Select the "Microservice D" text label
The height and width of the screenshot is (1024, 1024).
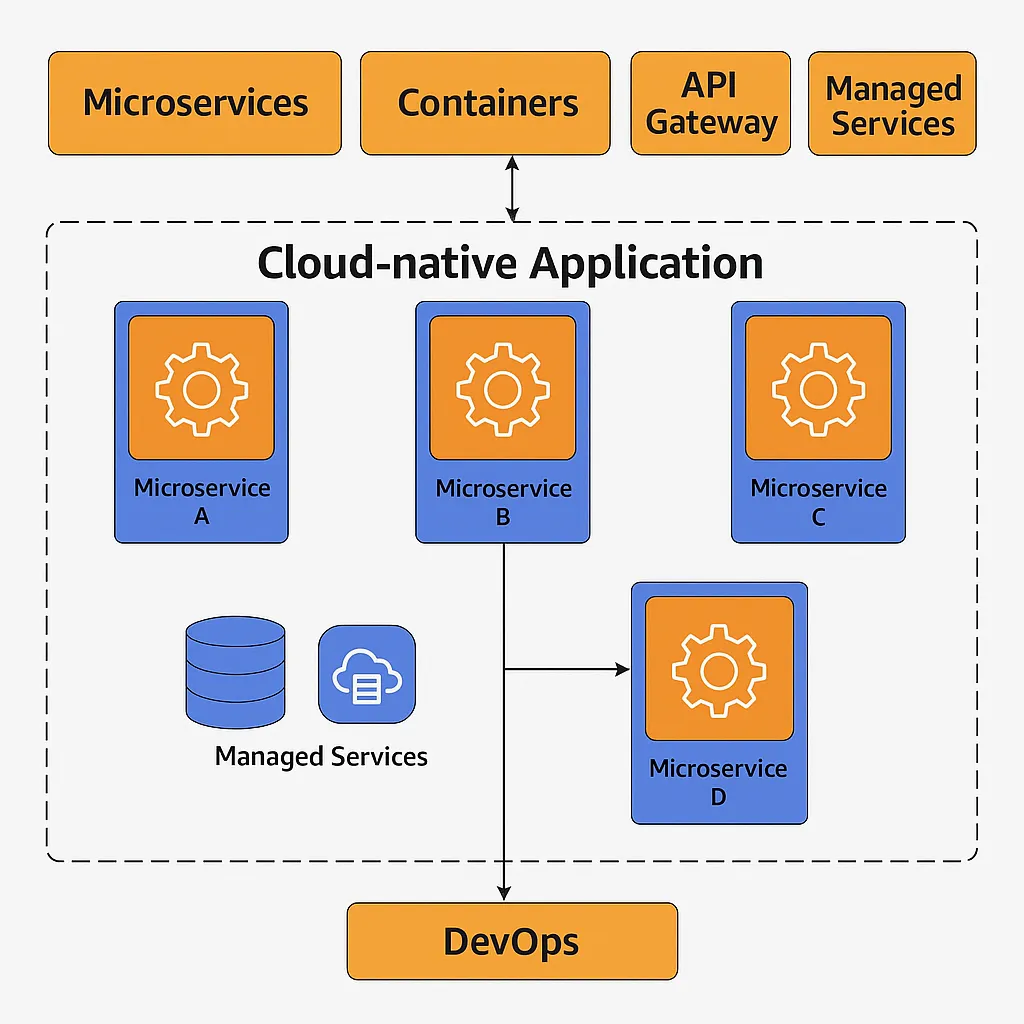pos(718,782)
